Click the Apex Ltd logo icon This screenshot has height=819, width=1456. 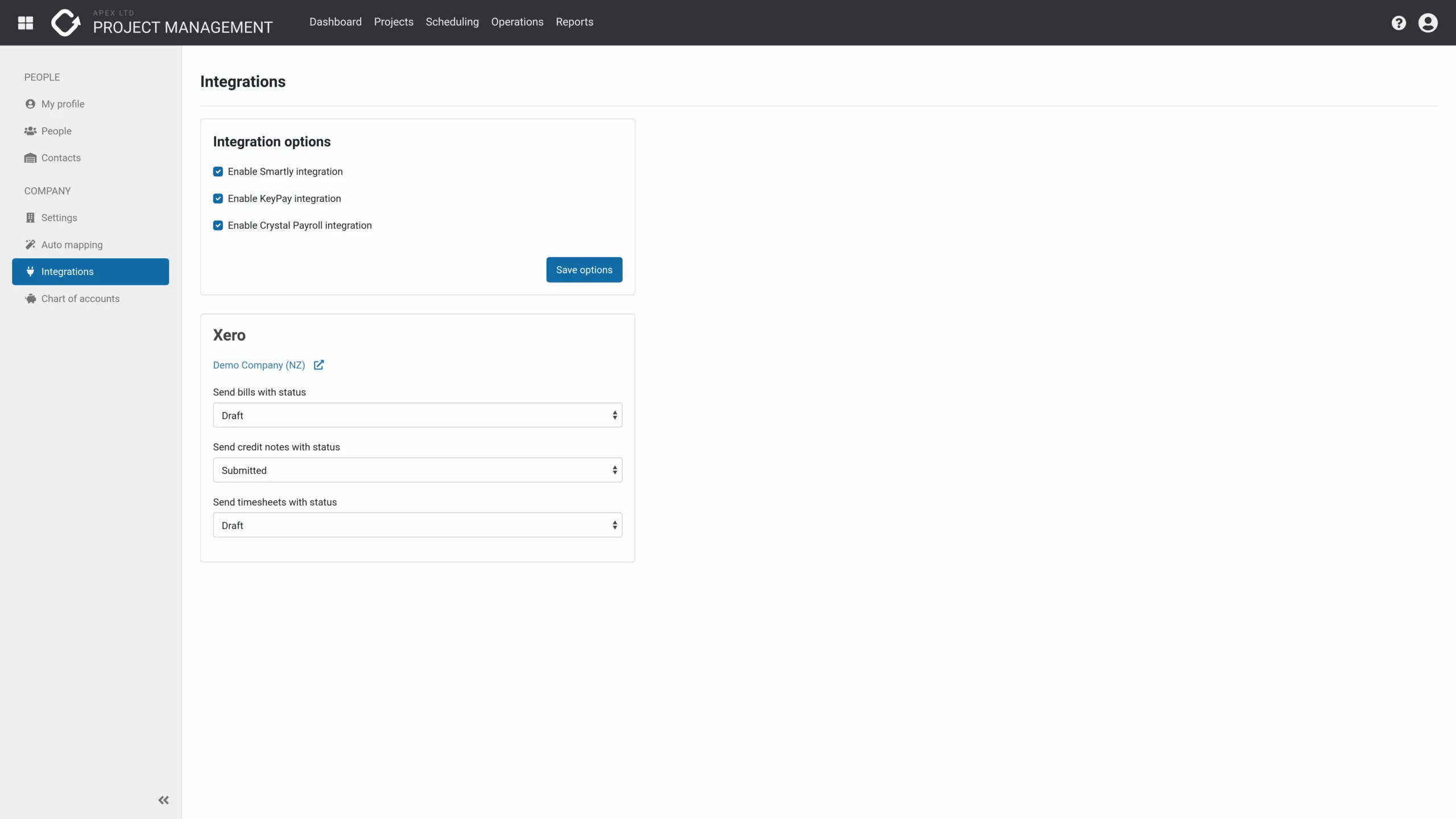coord(65,23)
